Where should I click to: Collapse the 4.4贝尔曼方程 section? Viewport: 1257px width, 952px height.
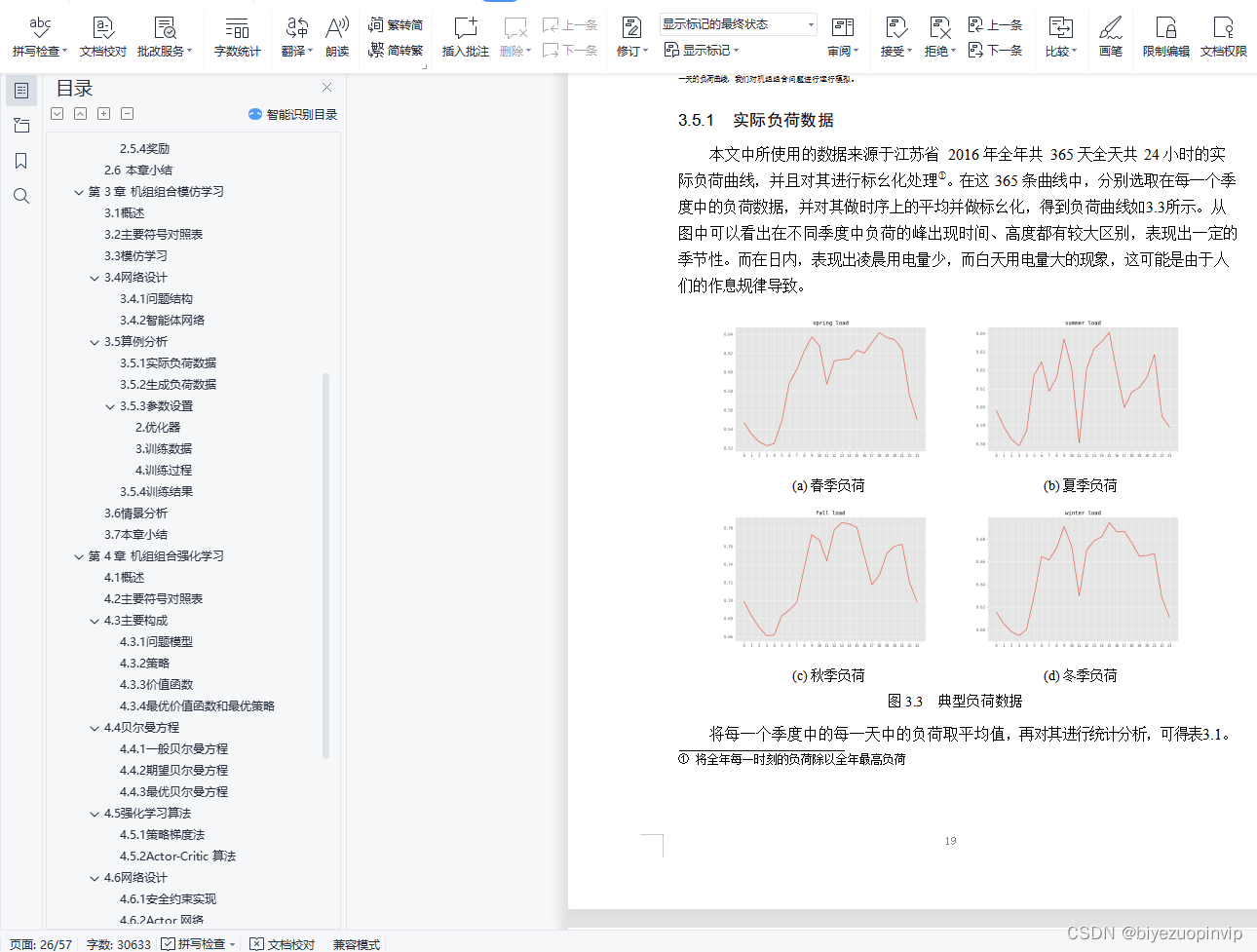pos(95,728)
